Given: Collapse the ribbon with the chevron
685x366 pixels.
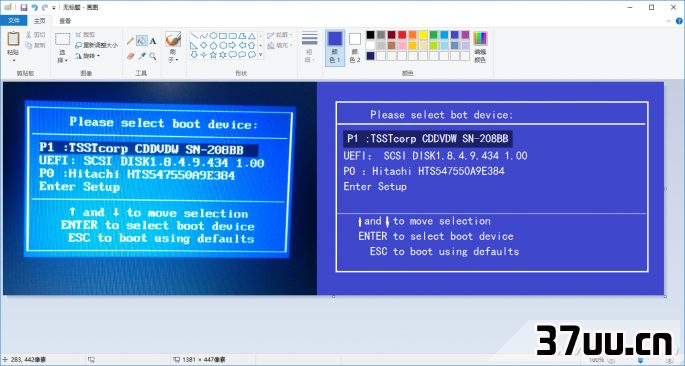Looking at the screenshot, I should pos(668,21).
